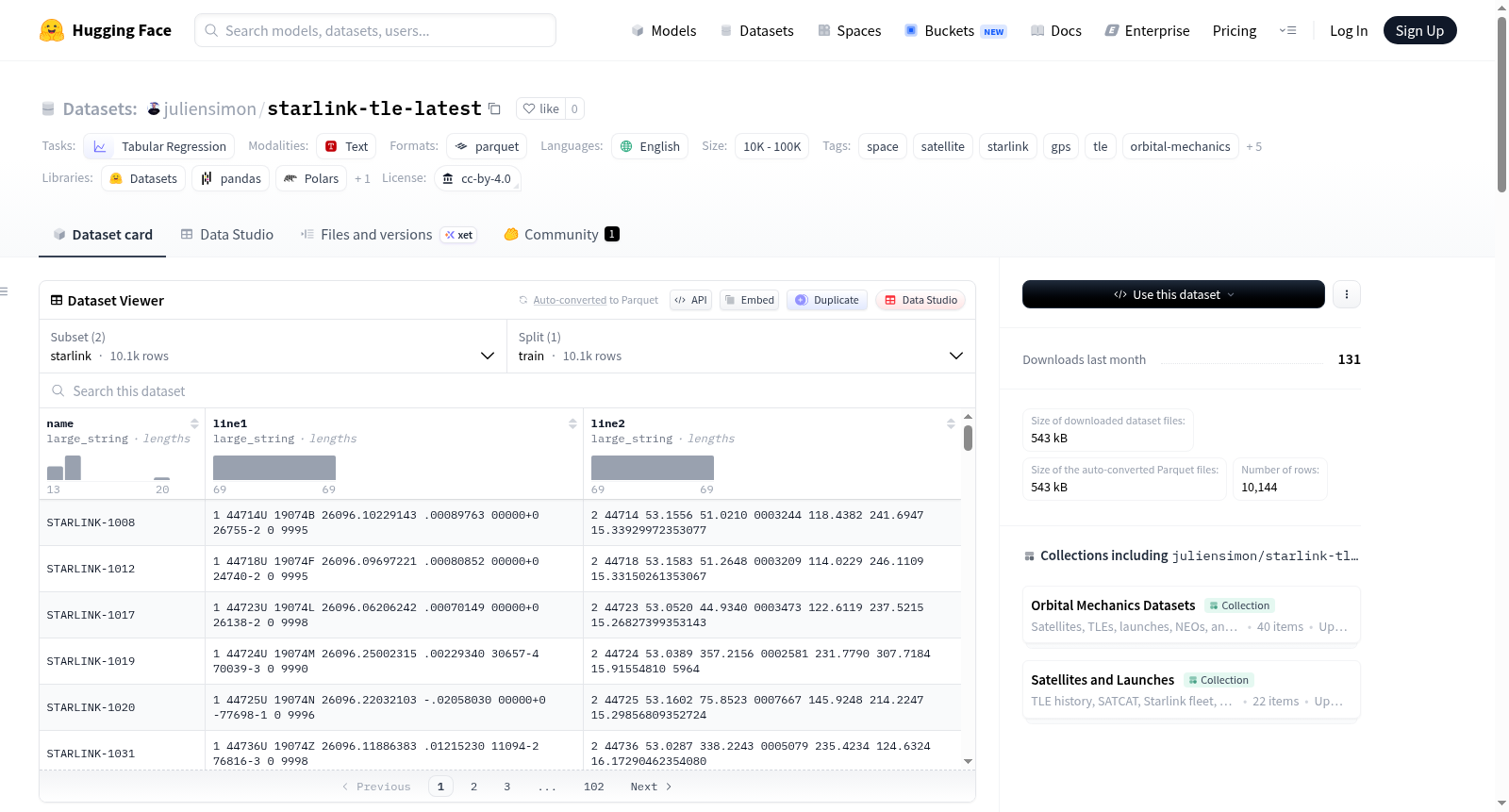Open Enterprise in top navigation
The image size is (1509, 812).
(x=1147, y=31)
